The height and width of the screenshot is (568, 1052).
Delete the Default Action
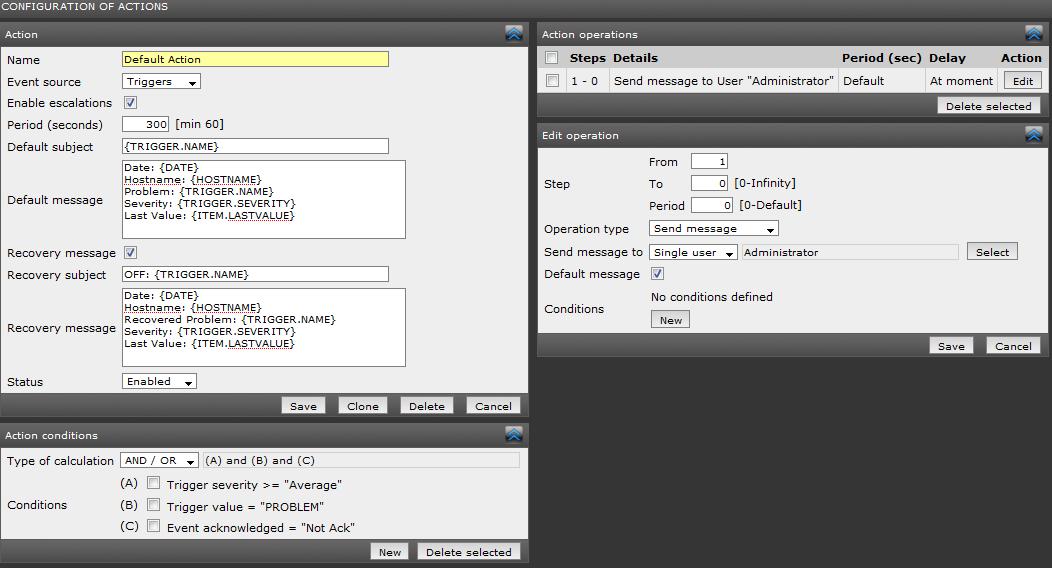click(x=427, y=406)
